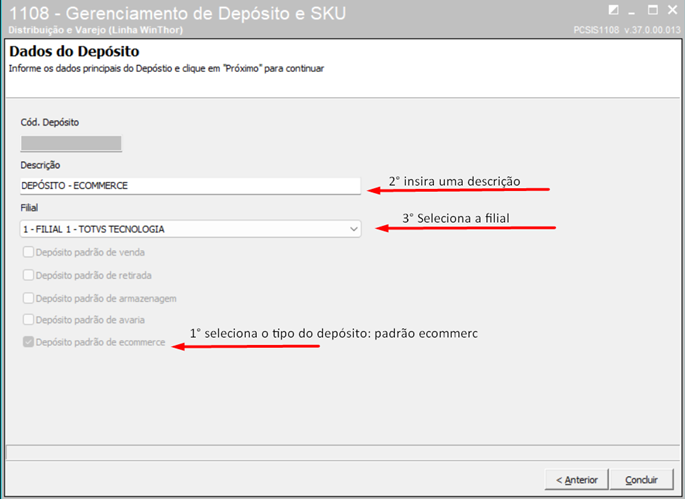Uncheck Depósito padrão de ecommerce checkbox
Viewport: 685px width, 499px height.
[x=27, y=343]
